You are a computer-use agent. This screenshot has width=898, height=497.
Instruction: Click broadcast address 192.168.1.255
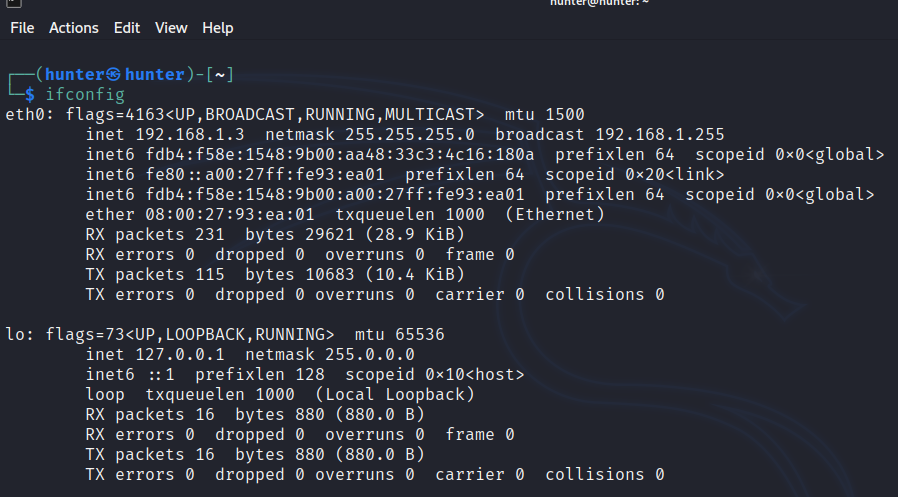pyautogui.click(x=660, y=135)
